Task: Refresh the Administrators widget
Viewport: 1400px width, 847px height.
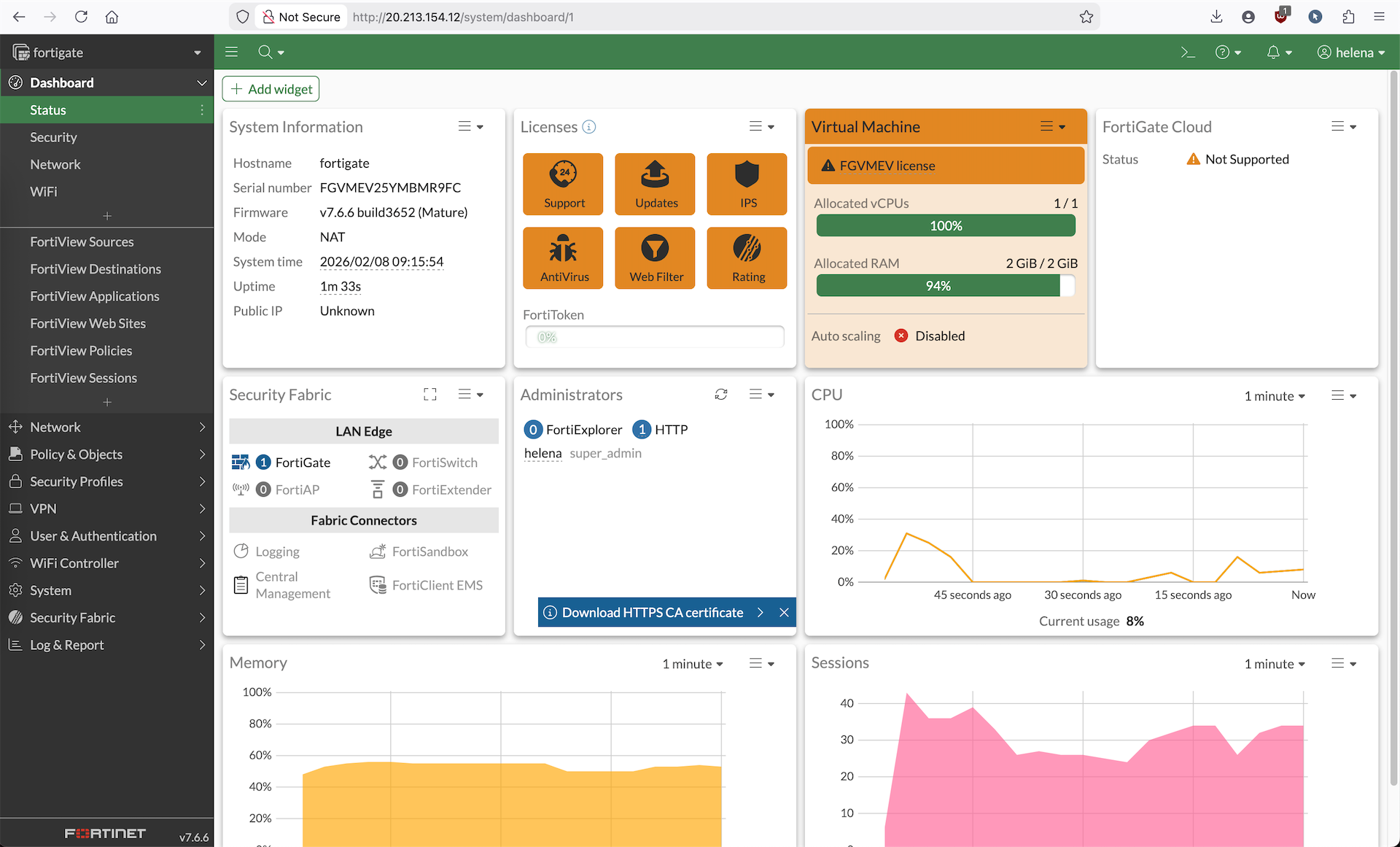Action: [721, 395]
